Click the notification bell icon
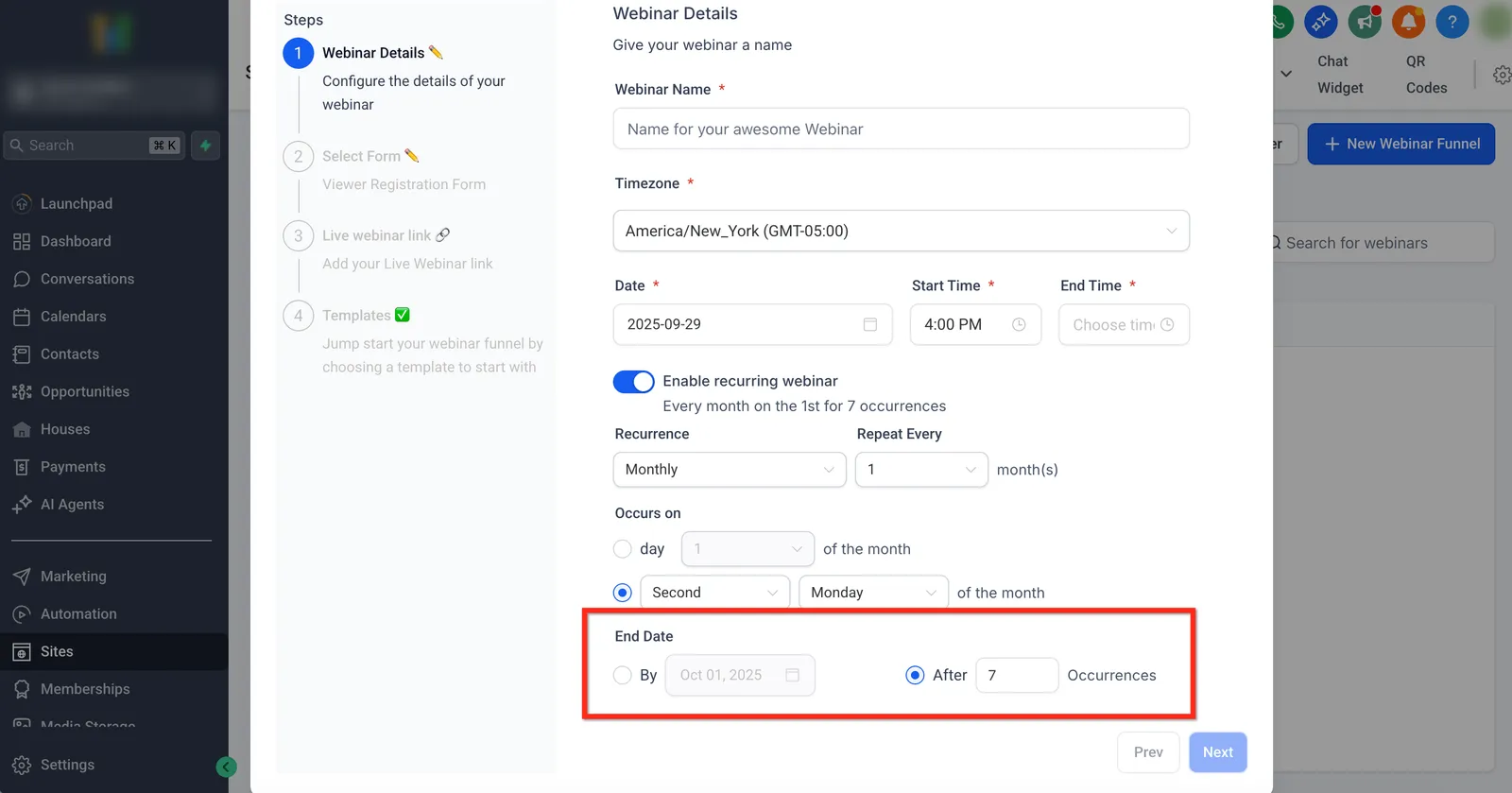1512x793 pixels. pyautogui.click(x=1408, y=21)
